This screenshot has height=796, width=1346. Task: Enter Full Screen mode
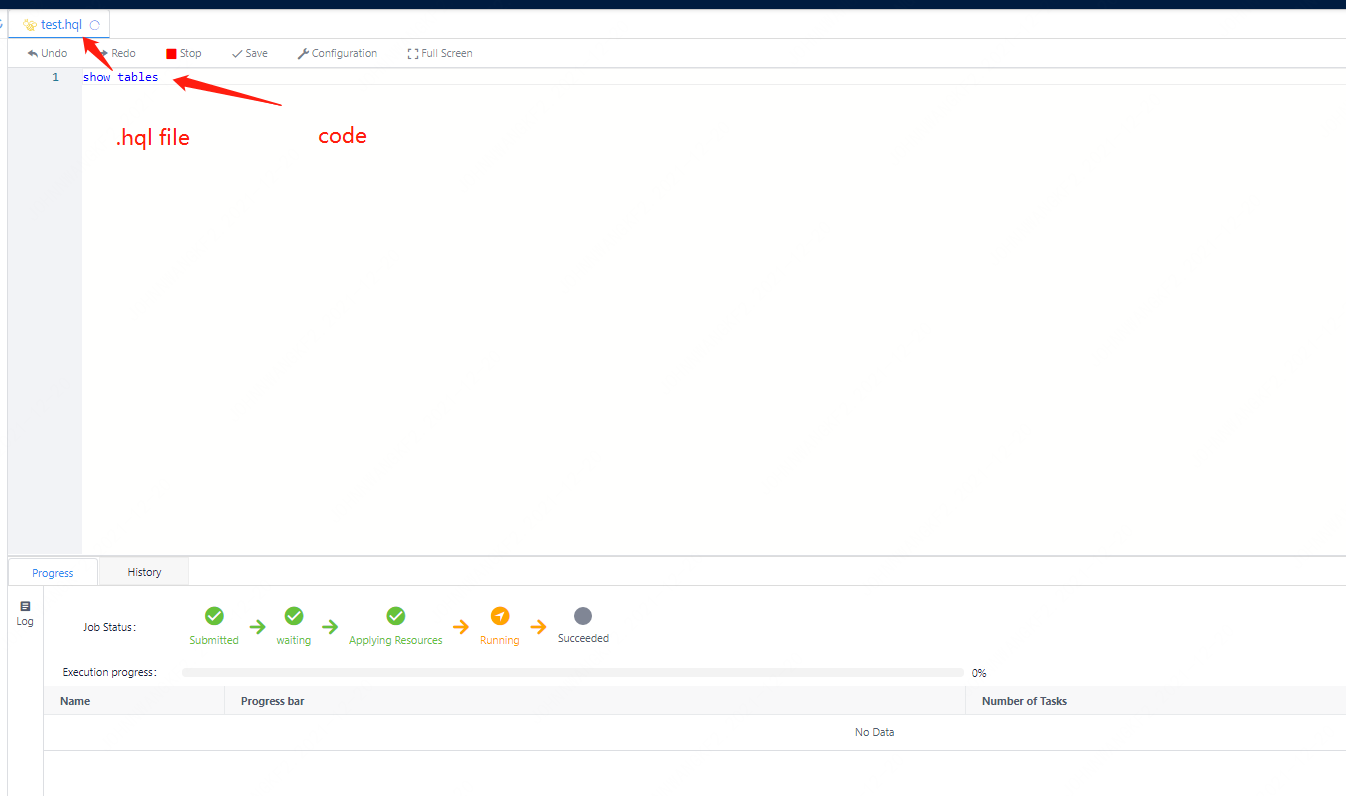[x=413, y=54]
